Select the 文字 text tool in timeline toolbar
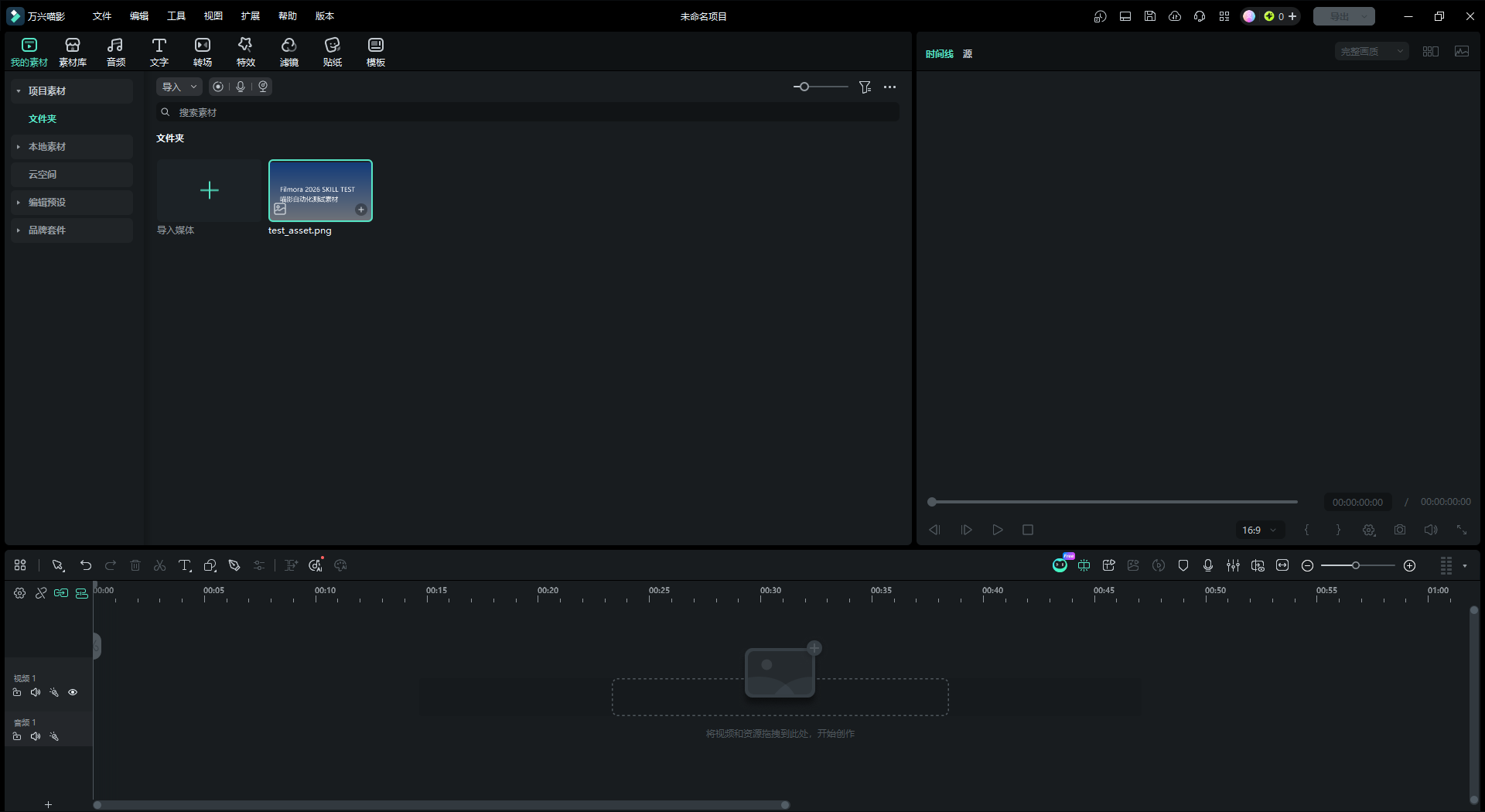The width and height of the screenshot is (1485, 812). (185, 566)
